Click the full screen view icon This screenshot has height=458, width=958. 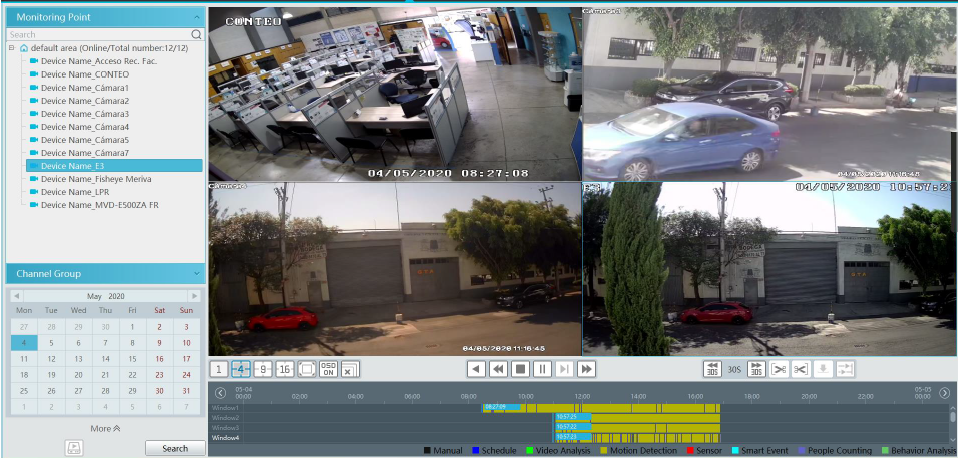(307, 369)
